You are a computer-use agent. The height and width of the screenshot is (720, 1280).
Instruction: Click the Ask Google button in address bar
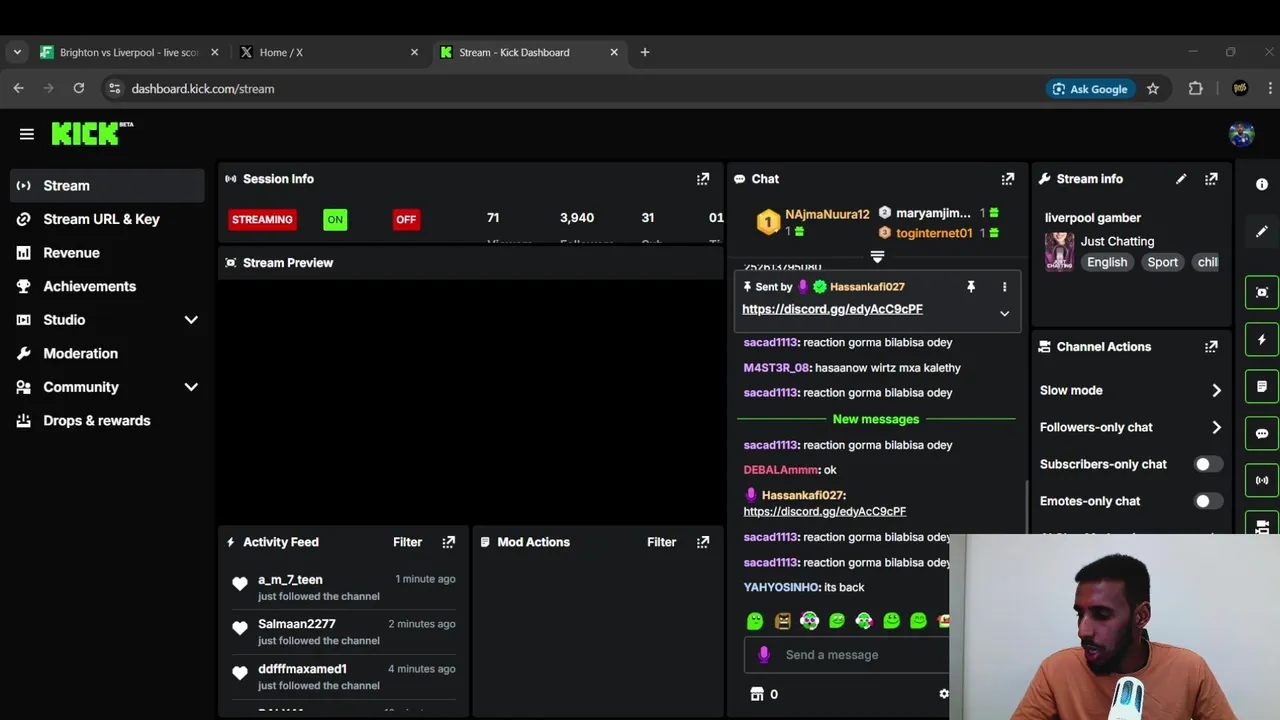[x=1090, y=89]
